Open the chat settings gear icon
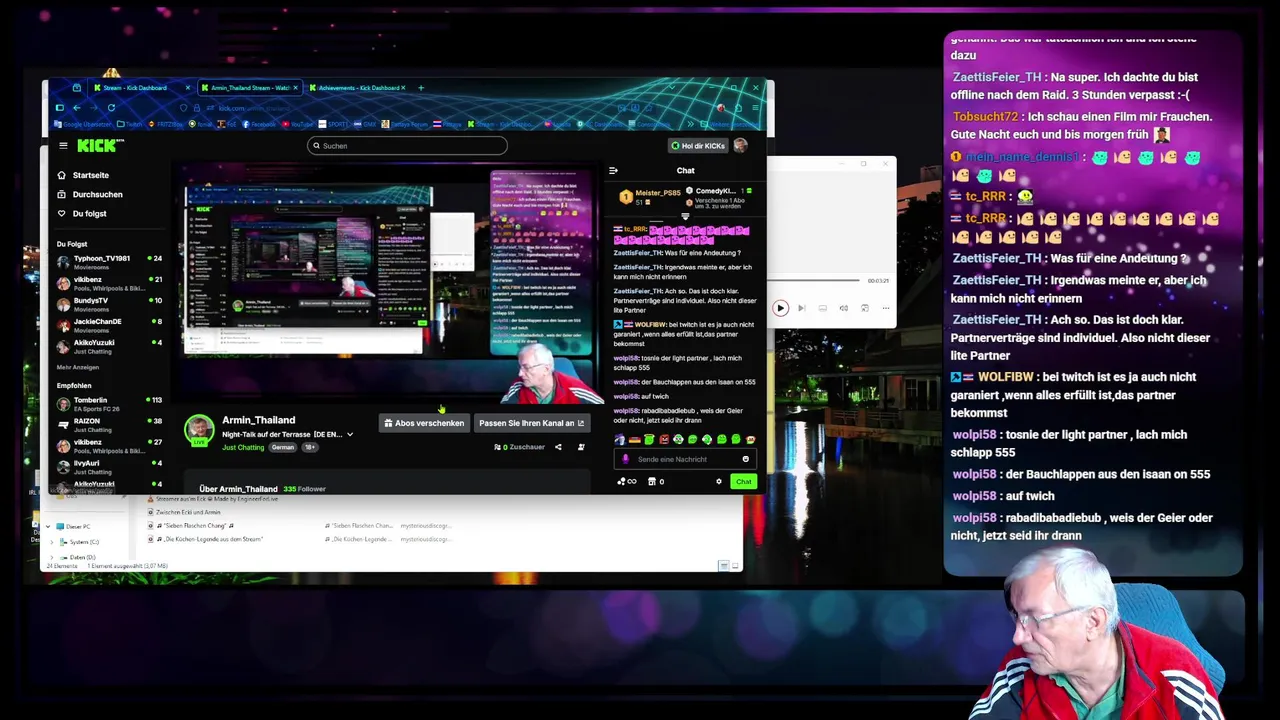This screenshot has width=1280, height=720. pyautogui.click(x=718, y=482)
